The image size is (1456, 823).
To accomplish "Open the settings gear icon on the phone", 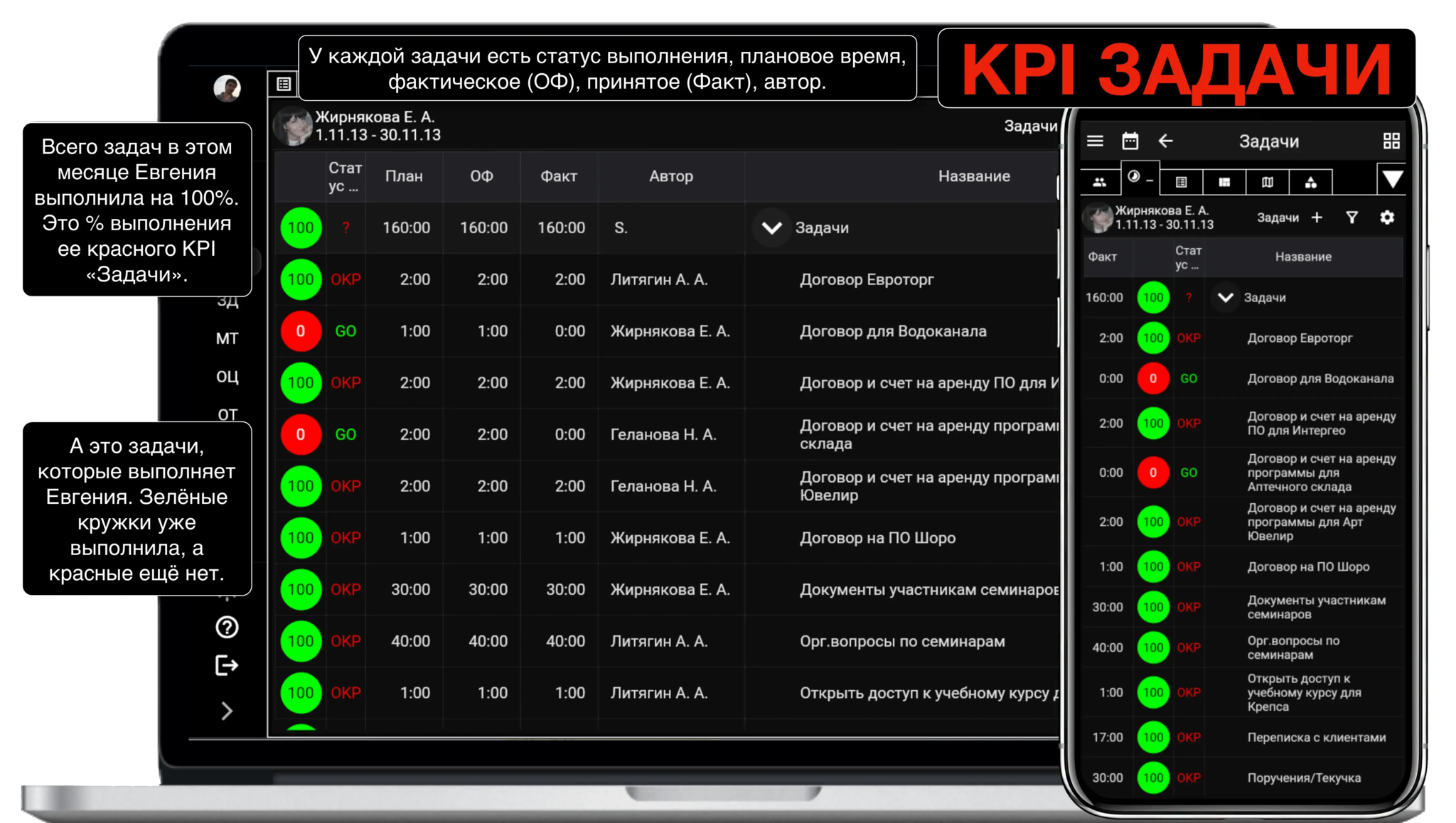I will (x=1387, y=217).
